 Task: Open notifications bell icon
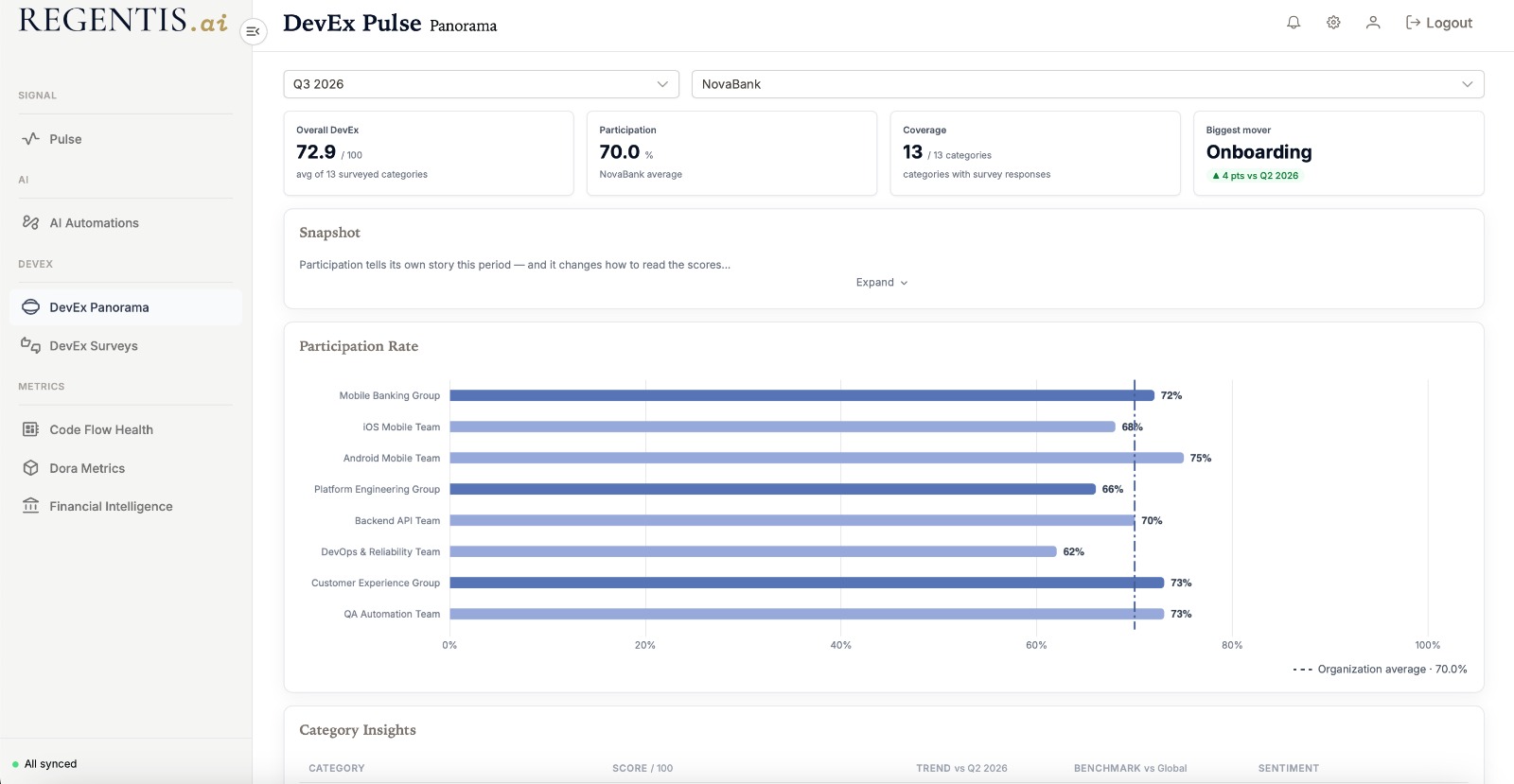[x=1294, y=23]
